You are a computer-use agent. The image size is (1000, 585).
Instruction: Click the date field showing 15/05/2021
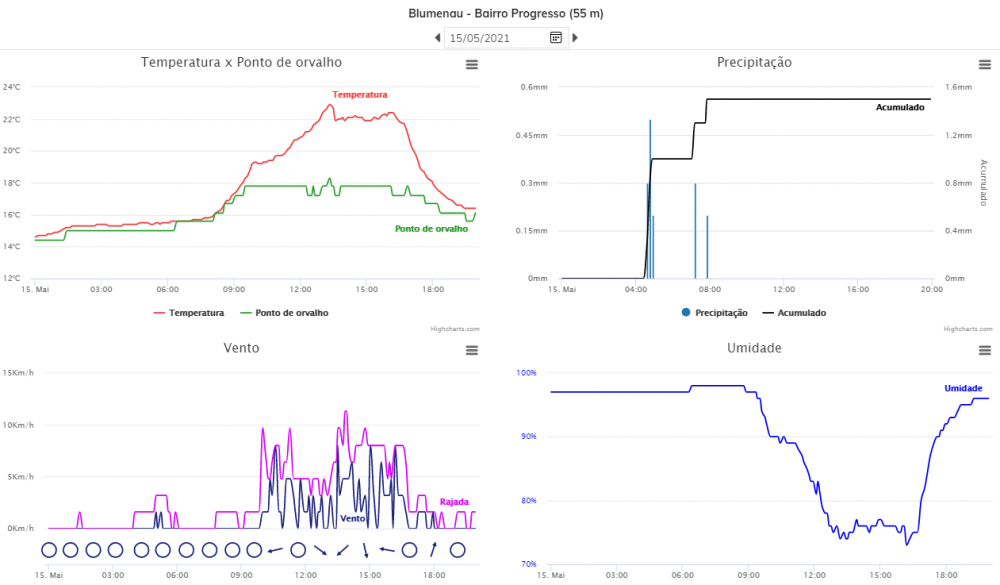pyautogui.click(x=493, y=38)
